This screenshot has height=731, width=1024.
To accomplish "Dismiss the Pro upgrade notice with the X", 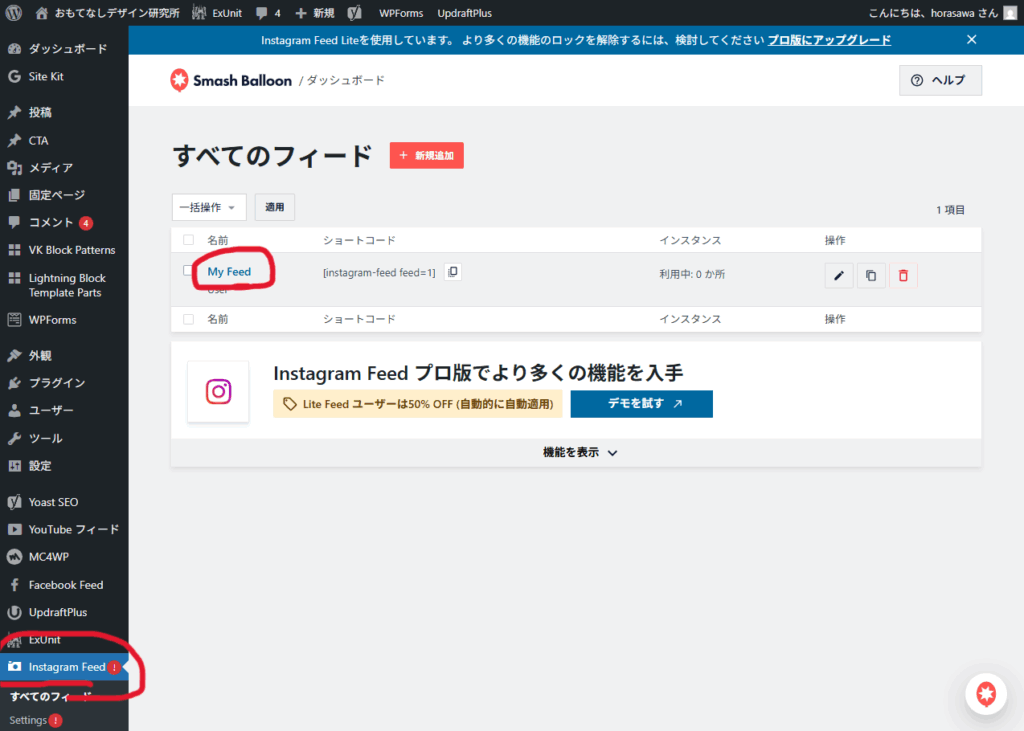I will 971,40.
